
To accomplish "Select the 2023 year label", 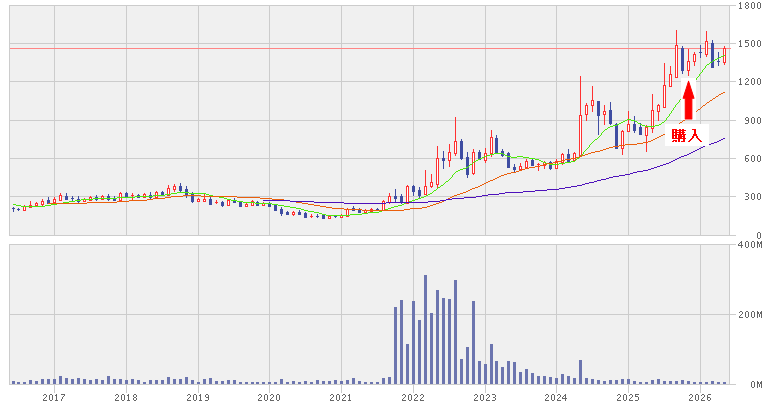I will tap(485, 398).
